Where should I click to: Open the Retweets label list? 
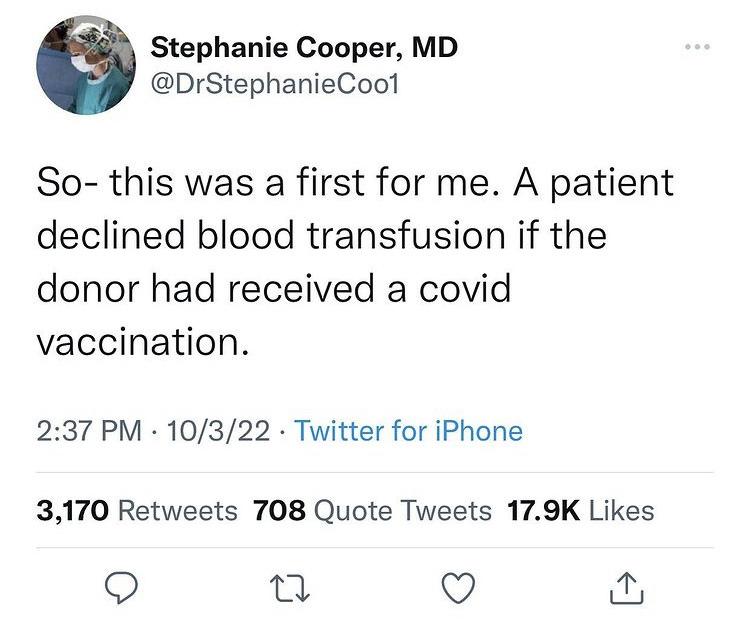(178, 511)
